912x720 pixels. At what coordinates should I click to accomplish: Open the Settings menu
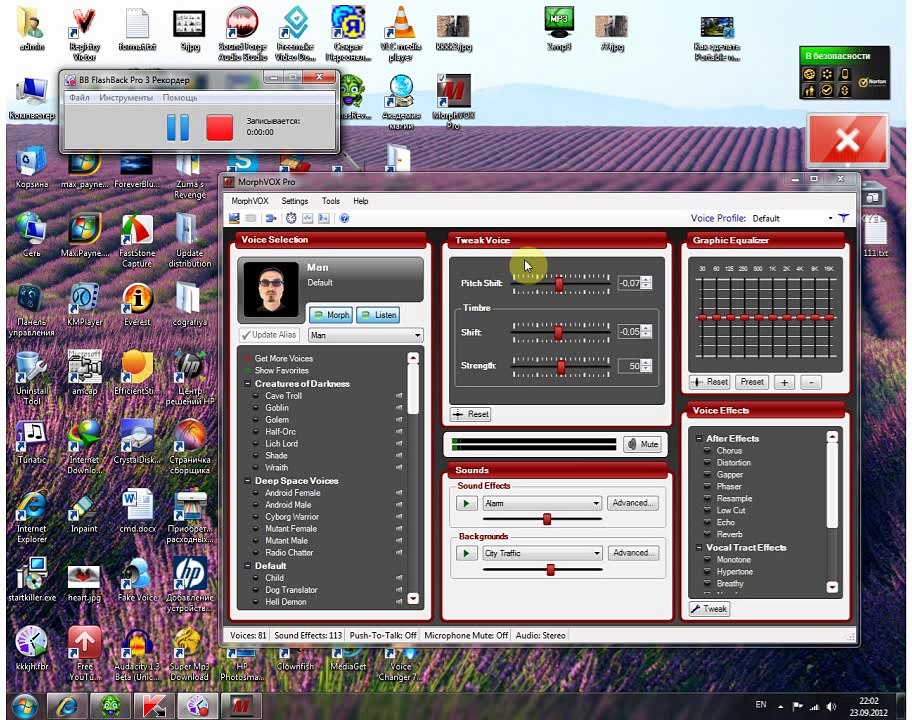pos(295,201)
